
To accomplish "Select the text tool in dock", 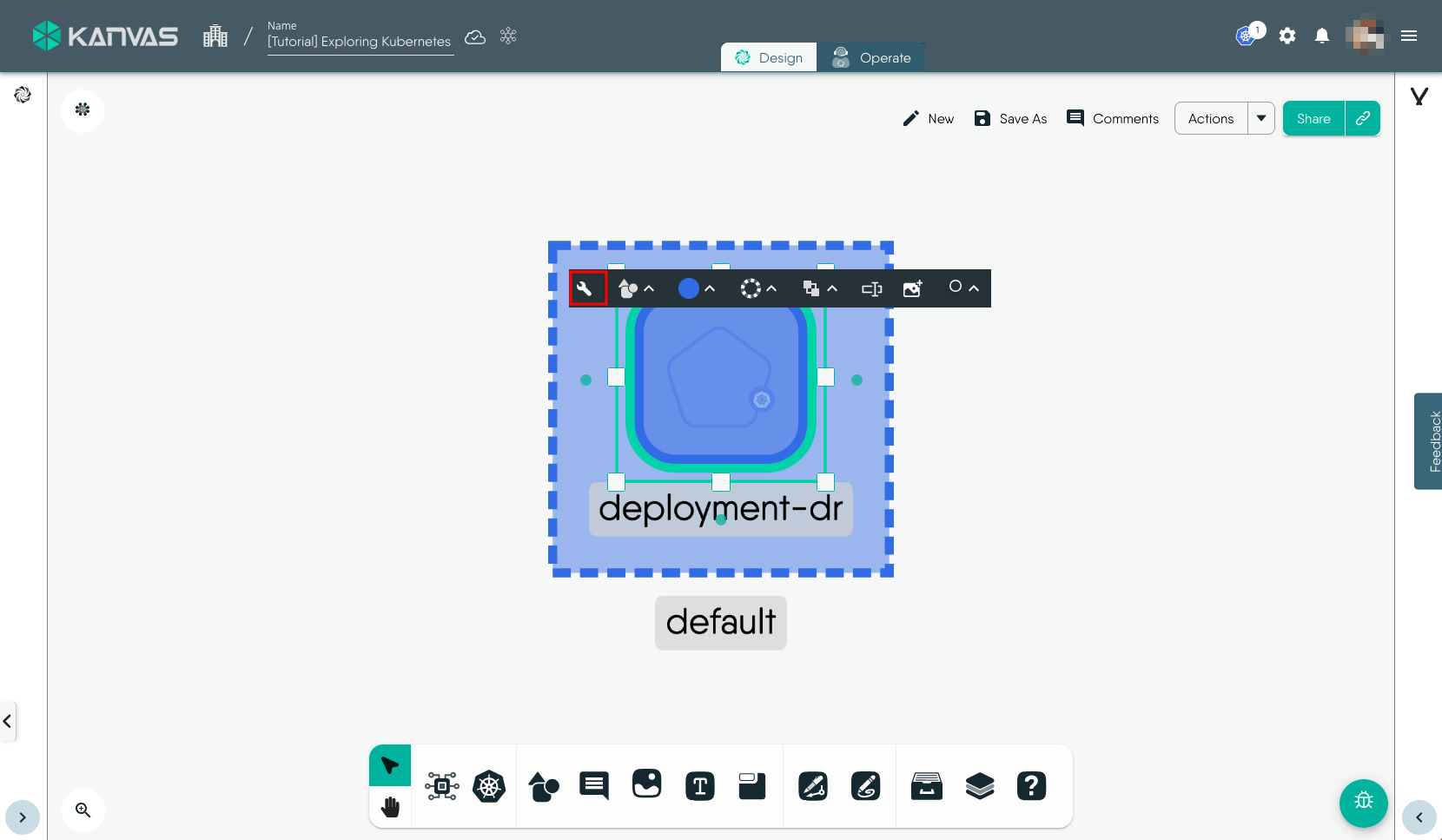I will click(x=700, y=787).
